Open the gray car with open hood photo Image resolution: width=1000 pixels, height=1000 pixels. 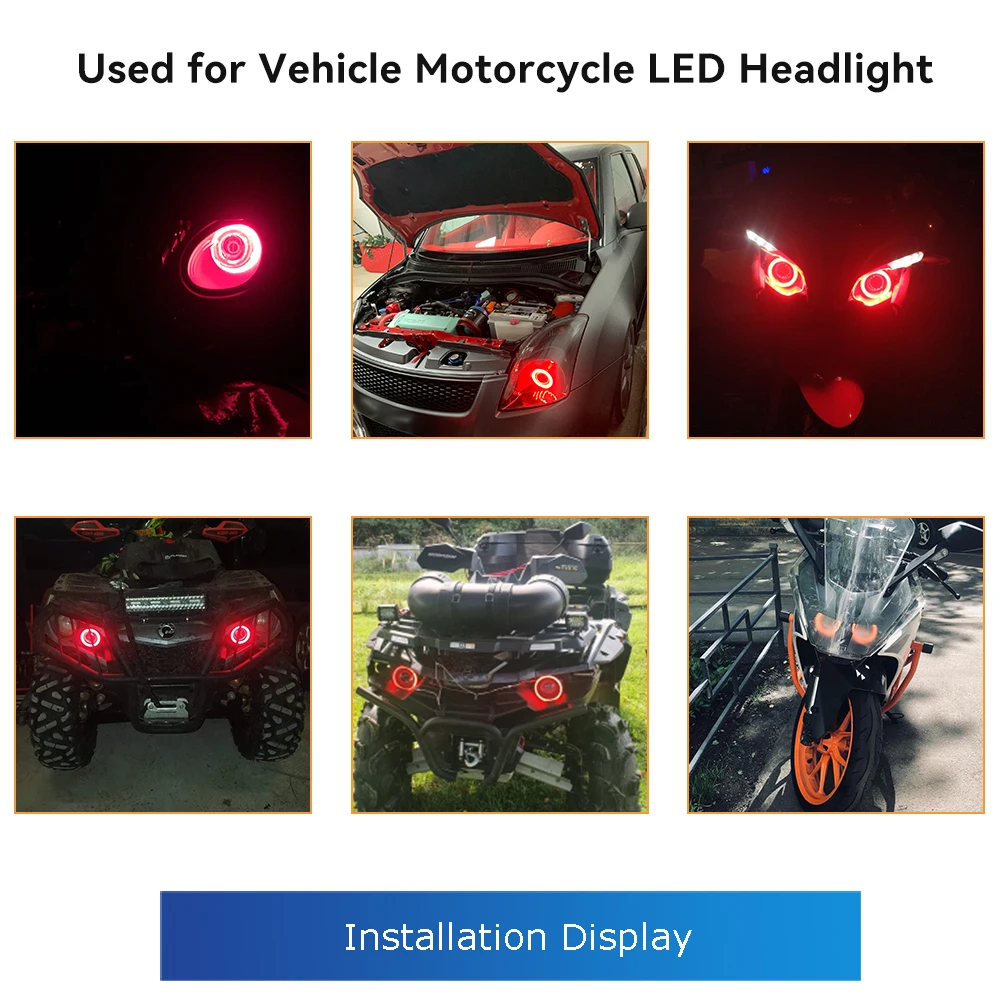click(499, 290)
